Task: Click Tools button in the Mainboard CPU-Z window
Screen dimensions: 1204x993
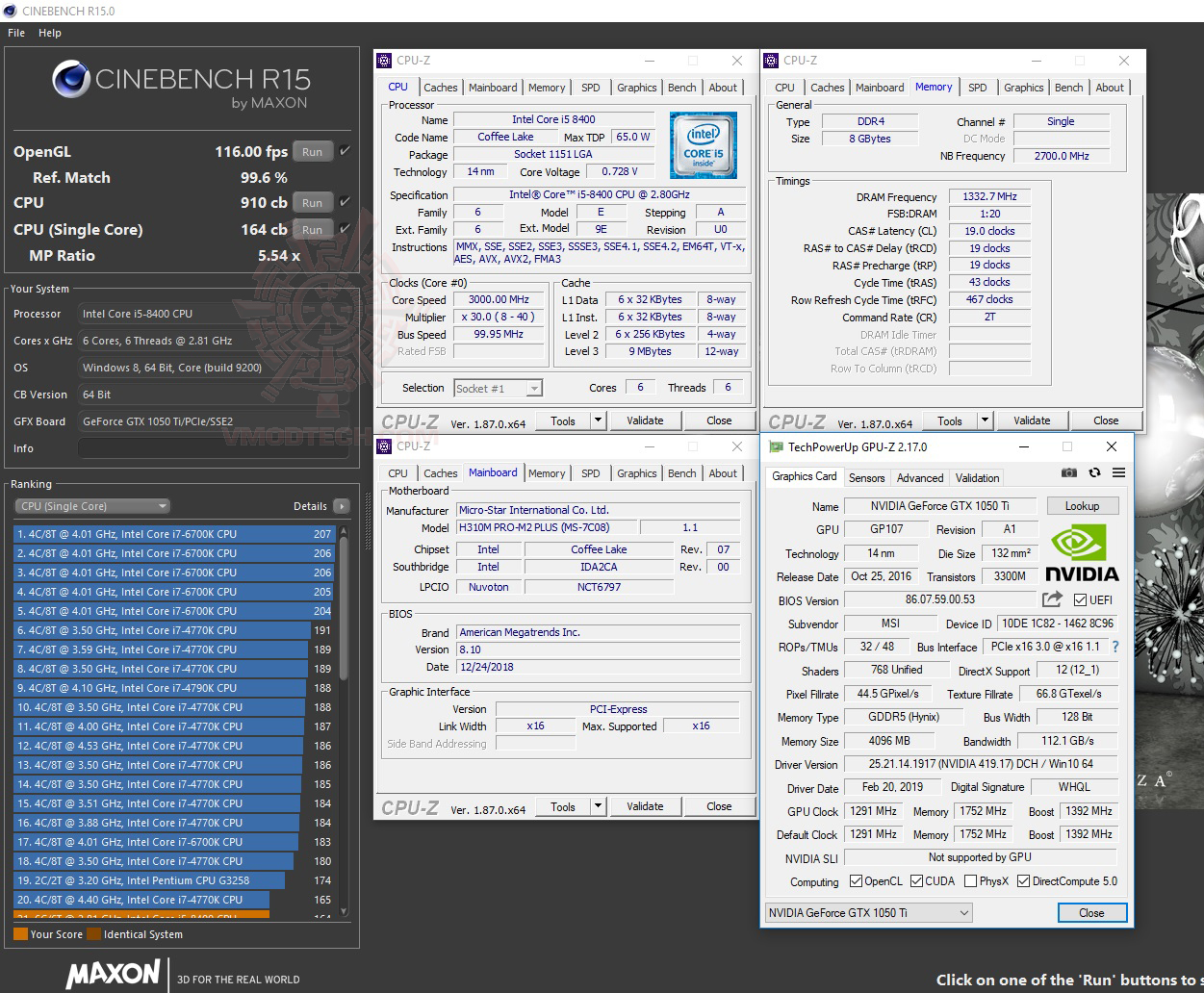Action: (x=563, y=806)
